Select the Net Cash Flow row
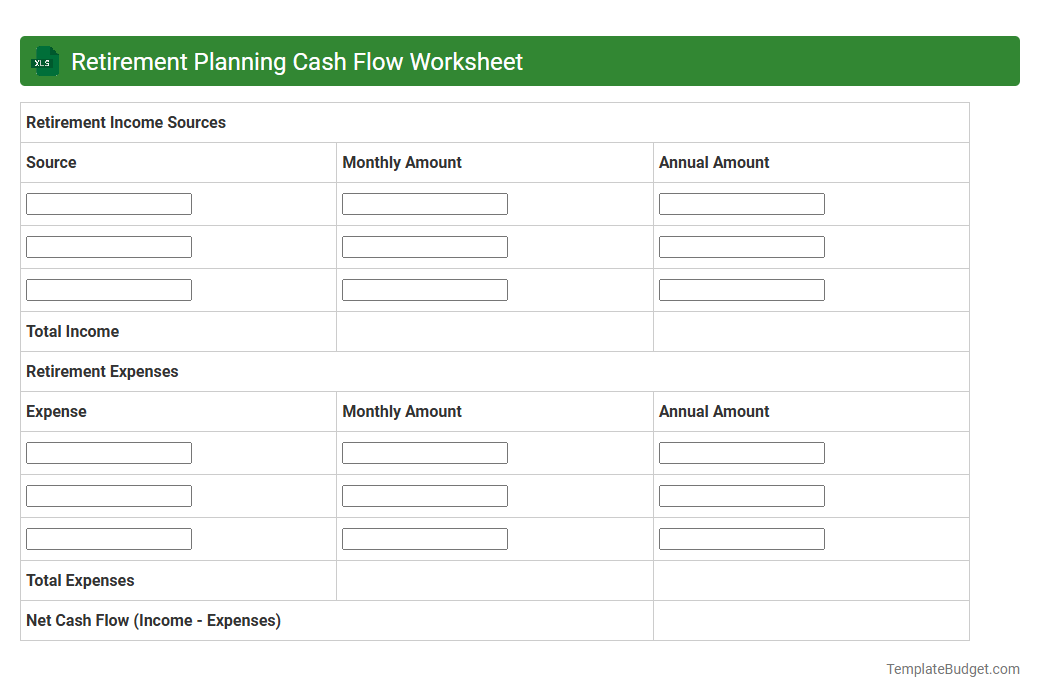Viewport: 1040px width, 698px height. 154,620
